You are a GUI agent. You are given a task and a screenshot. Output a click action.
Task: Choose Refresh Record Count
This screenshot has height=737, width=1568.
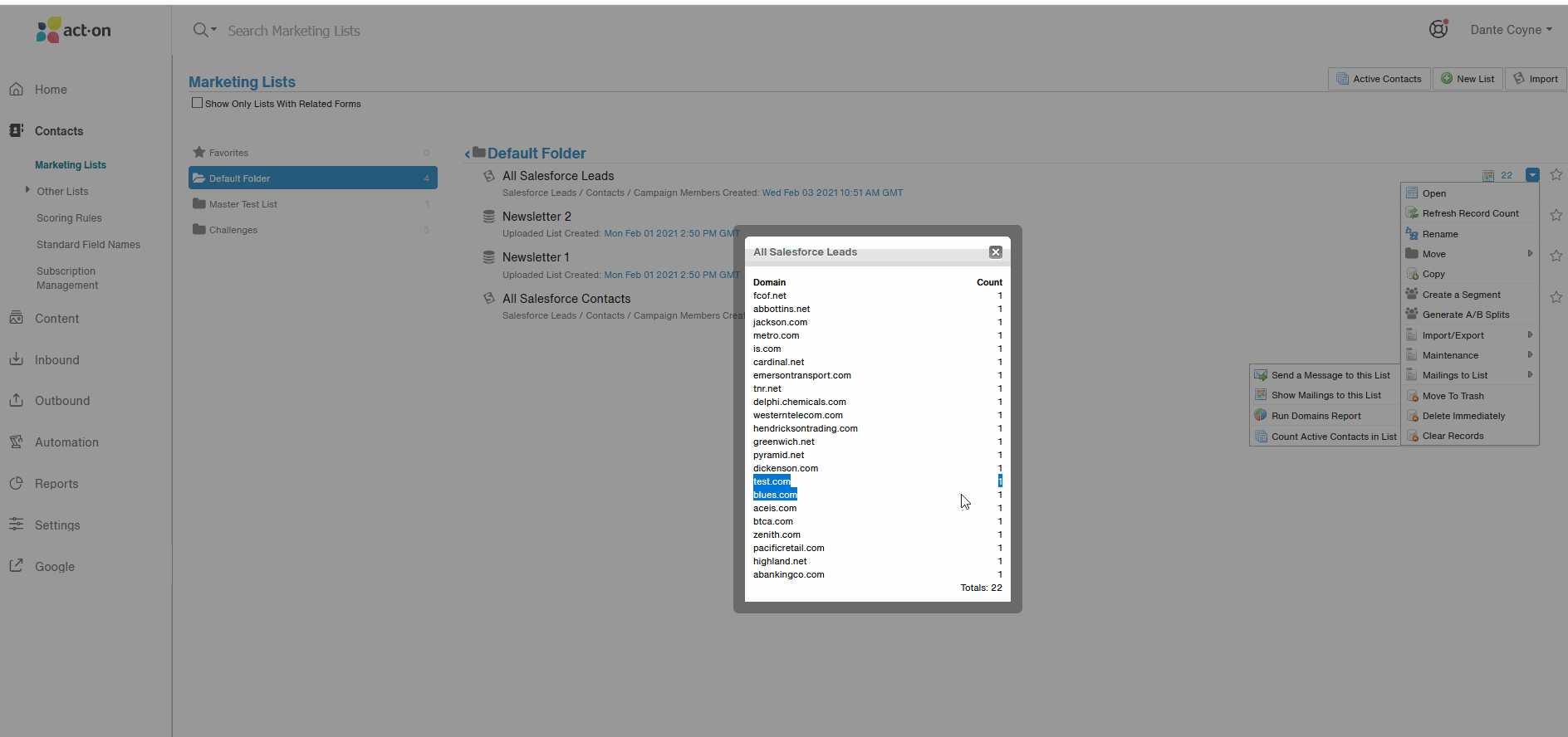point(1470,213)
